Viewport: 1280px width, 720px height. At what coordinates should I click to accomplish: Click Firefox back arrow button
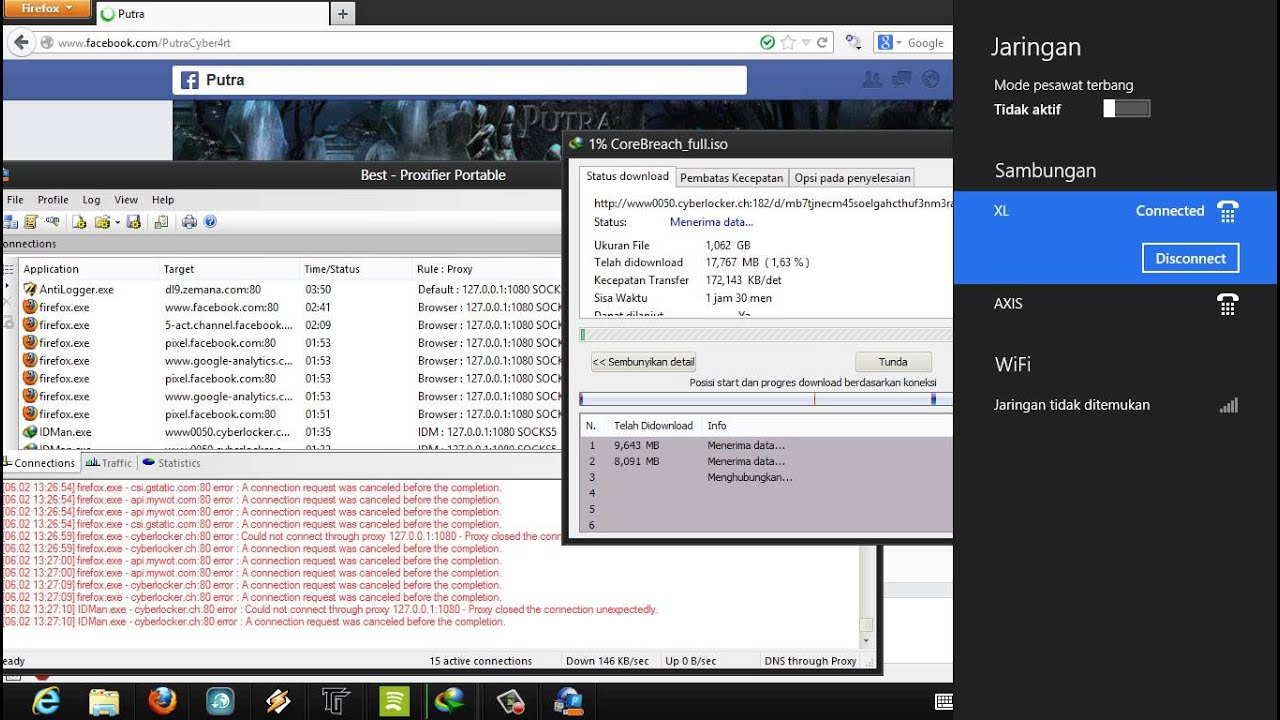tap(20, 43)
